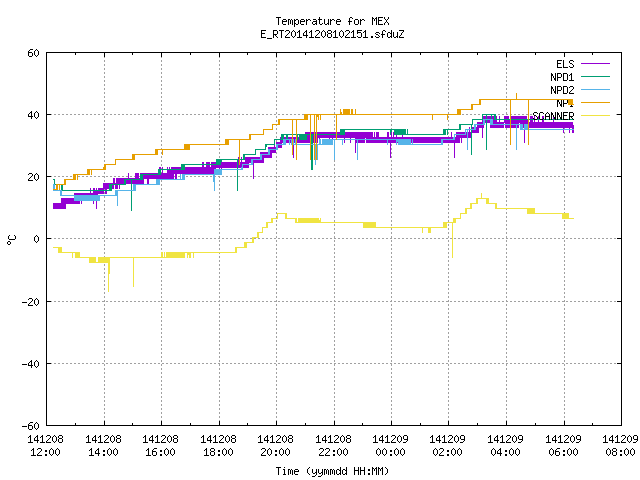Click the NPD1 legend label
Viewport: 640px width, 480px height.
[x=562, y=77]
